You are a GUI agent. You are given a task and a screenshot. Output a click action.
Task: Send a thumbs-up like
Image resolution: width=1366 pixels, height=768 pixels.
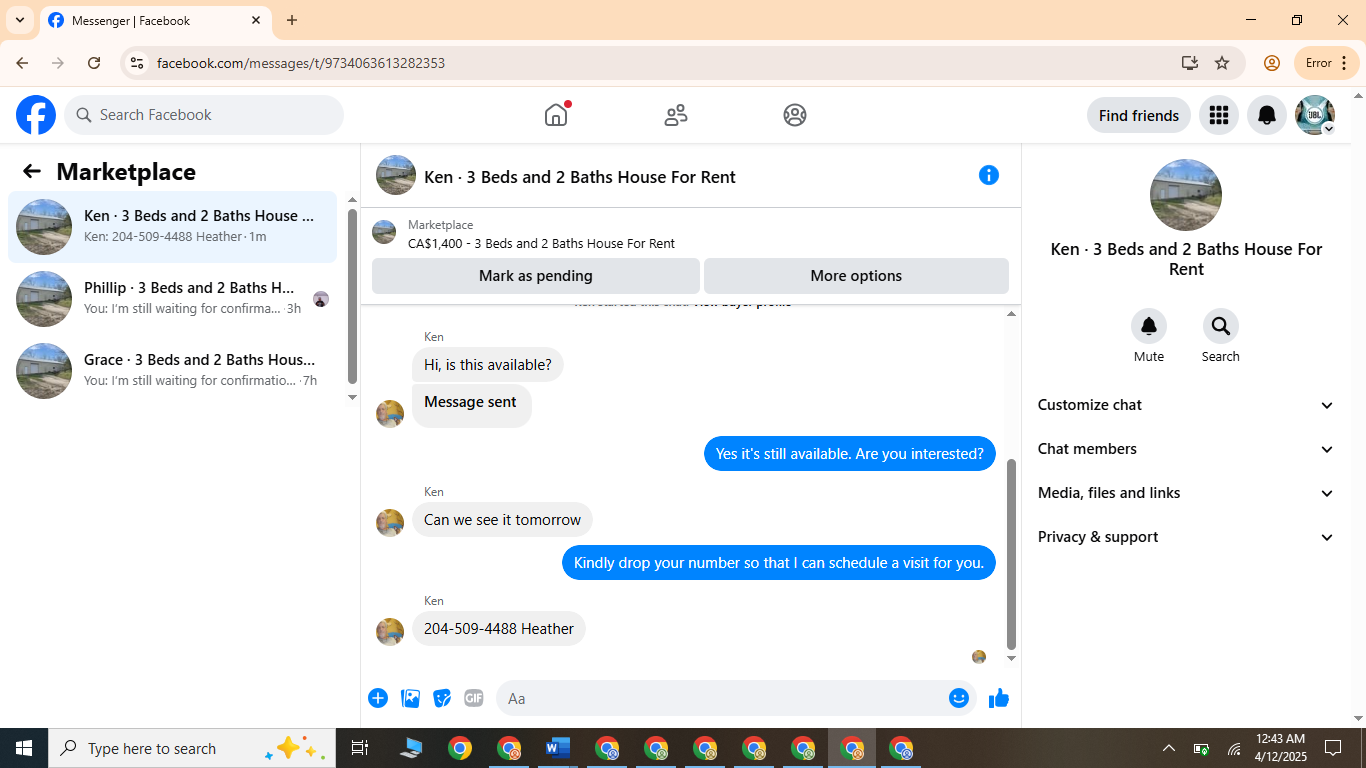[x=999, y=698]
